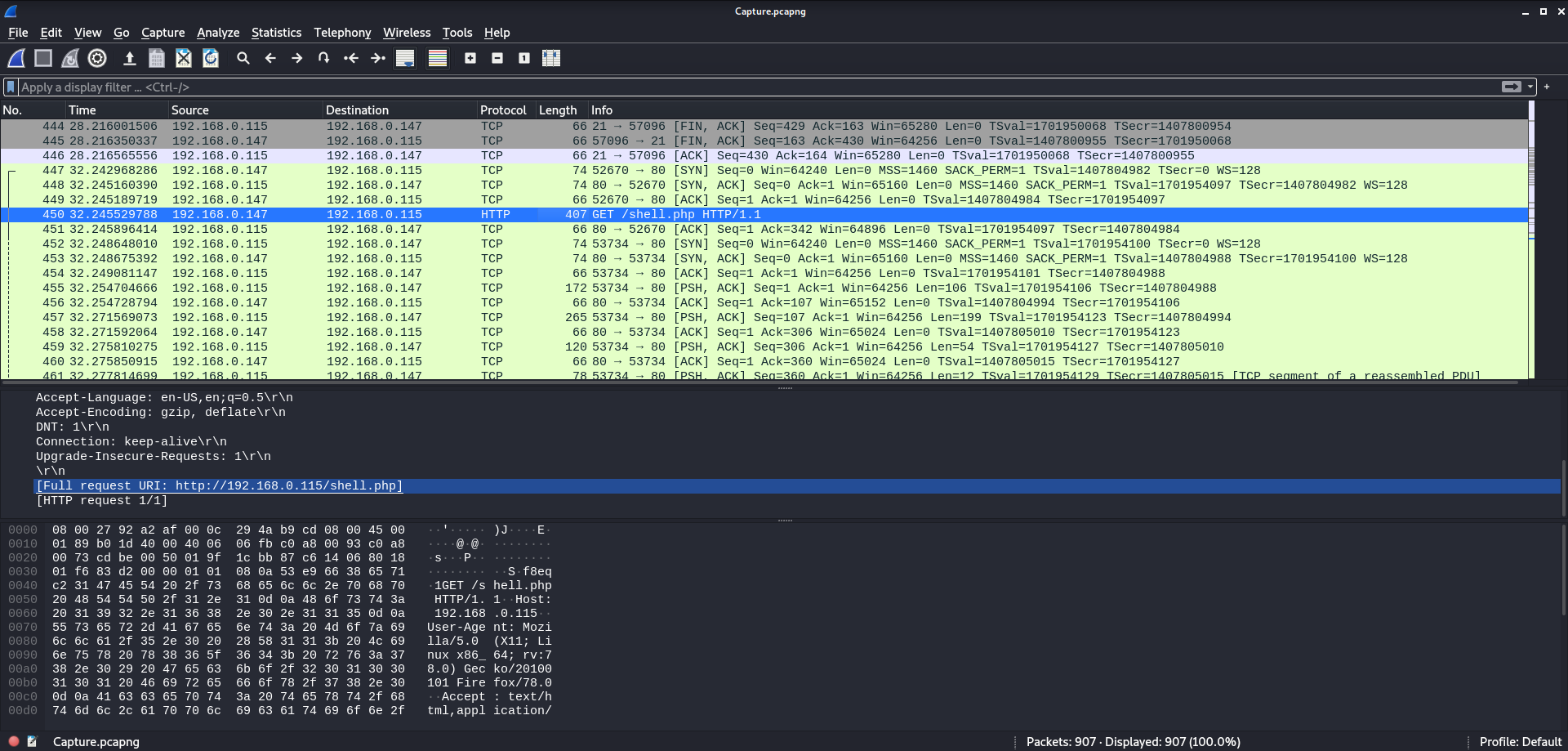Select the Full request URI line

[796, 486]
